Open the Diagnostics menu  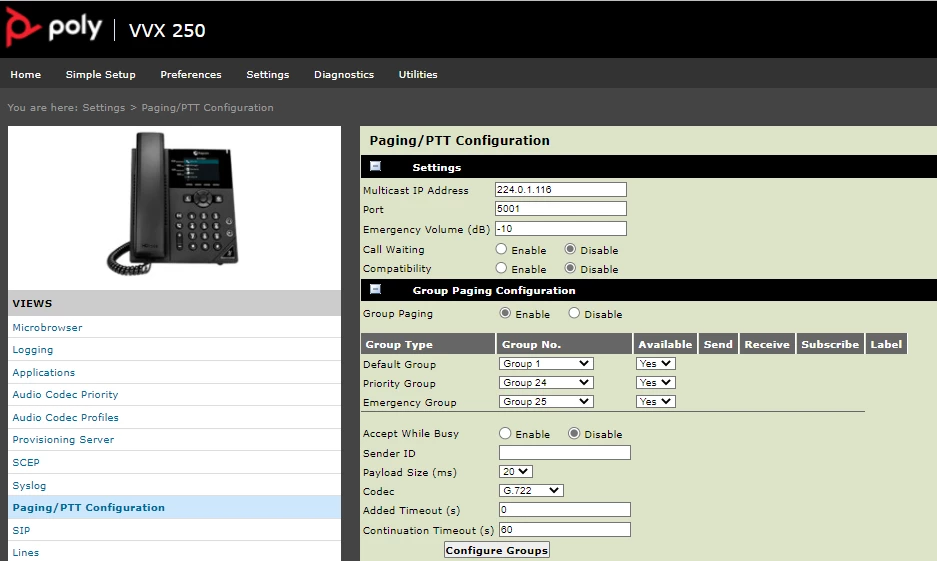(x=344, y=75)
